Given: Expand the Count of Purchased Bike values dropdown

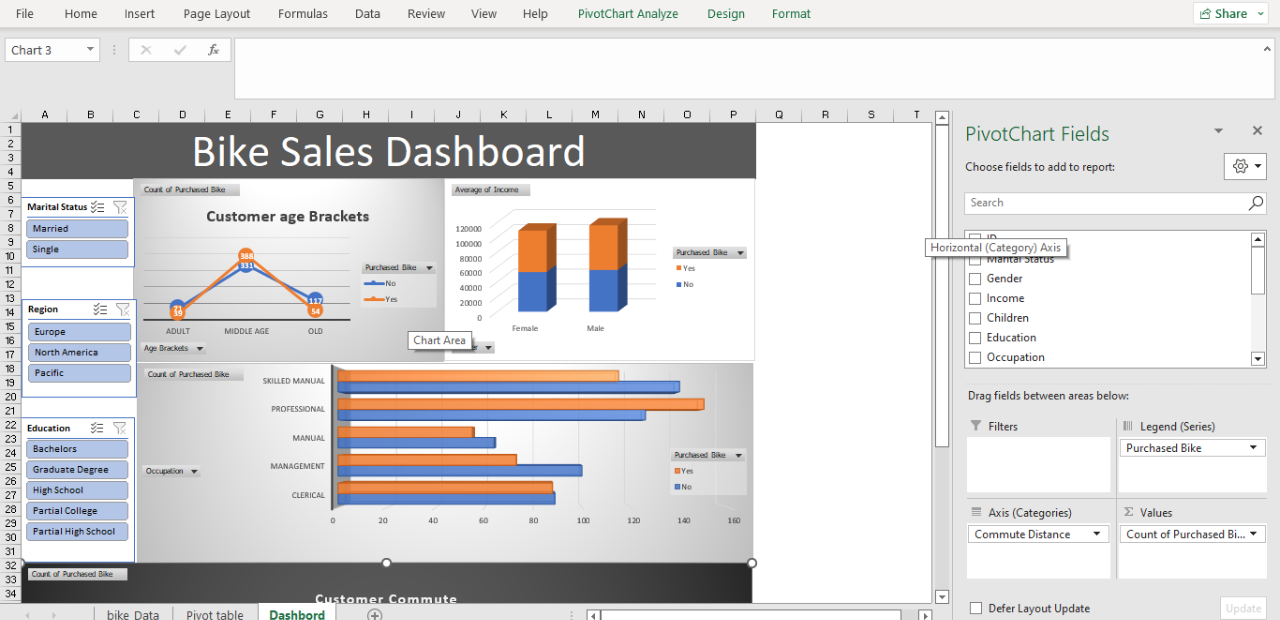Looking at the screenshot, I should pyautogui.click(x=1254, y=534).
